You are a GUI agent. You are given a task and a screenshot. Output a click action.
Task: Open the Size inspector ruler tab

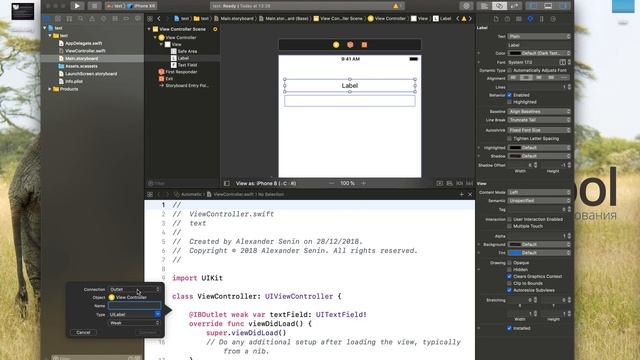point(542,19)
